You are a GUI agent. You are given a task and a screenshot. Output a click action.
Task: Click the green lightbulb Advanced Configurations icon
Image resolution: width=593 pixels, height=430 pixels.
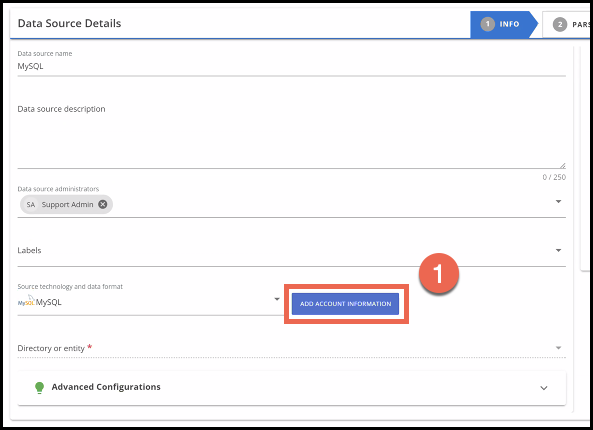39,388
